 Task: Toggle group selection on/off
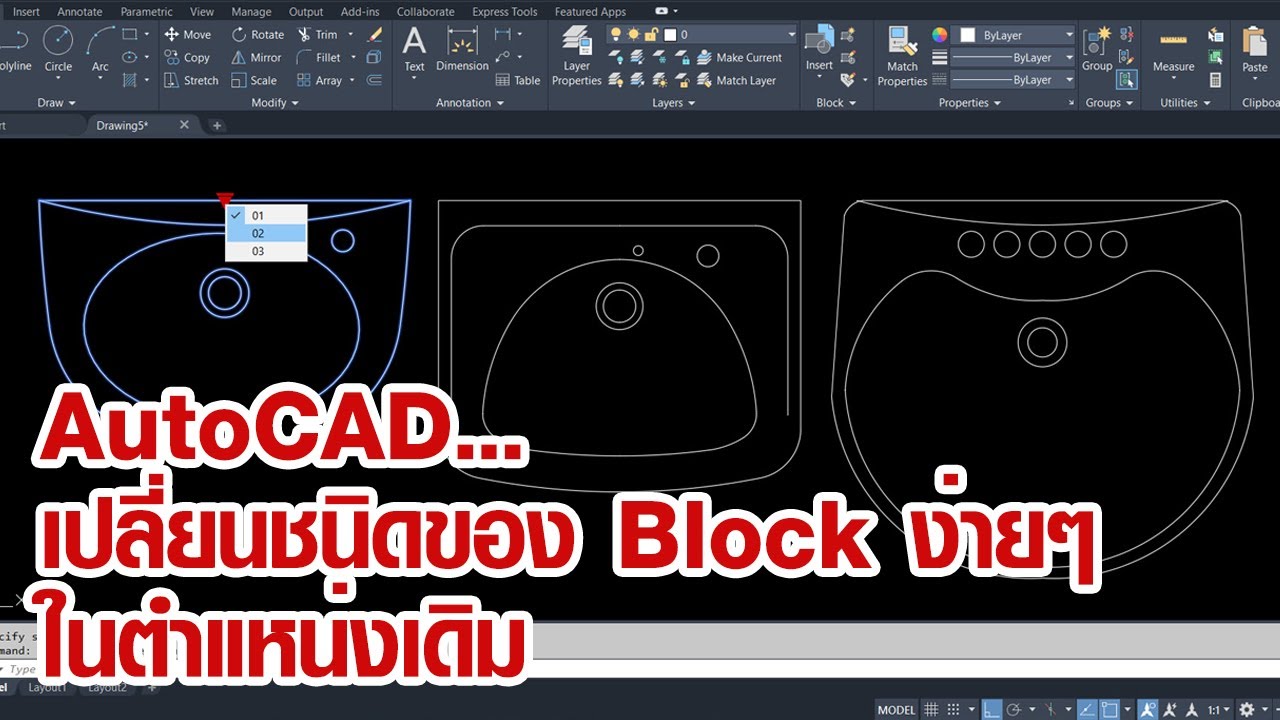coord(1127,80)
